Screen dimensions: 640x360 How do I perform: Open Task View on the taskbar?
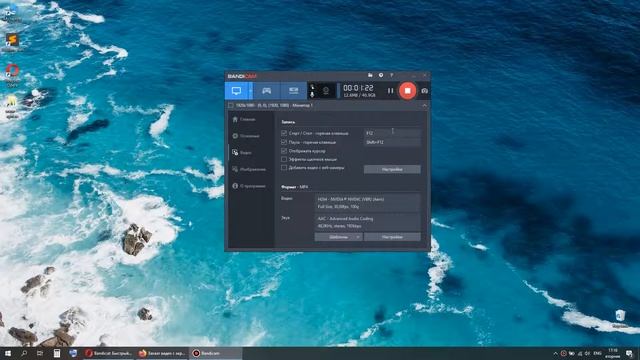(40, 353)
